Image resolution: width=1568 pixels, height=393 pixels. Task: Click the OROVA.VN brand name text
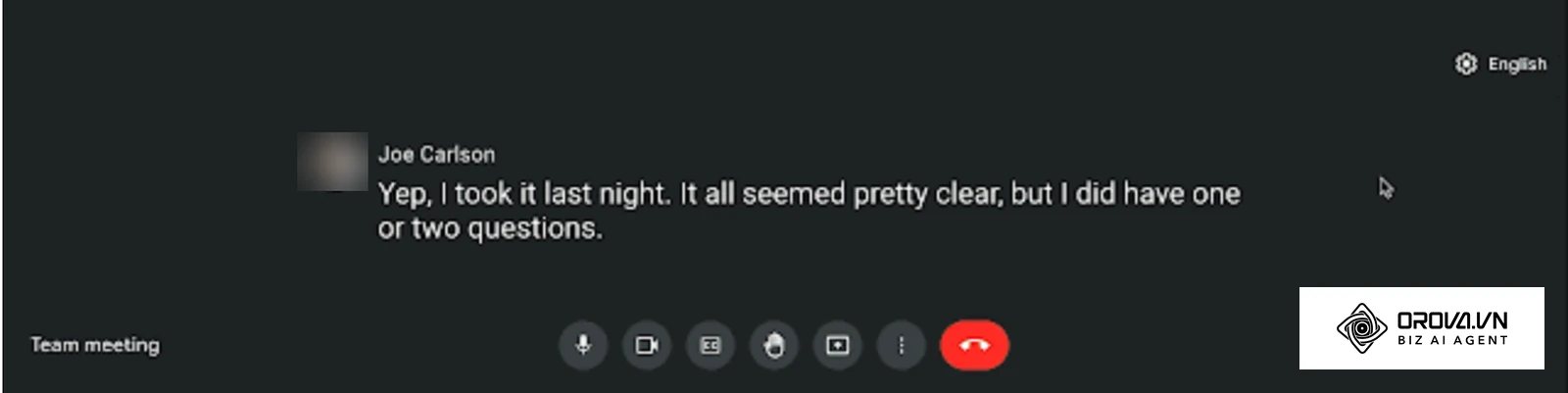tap(1452, 320)
